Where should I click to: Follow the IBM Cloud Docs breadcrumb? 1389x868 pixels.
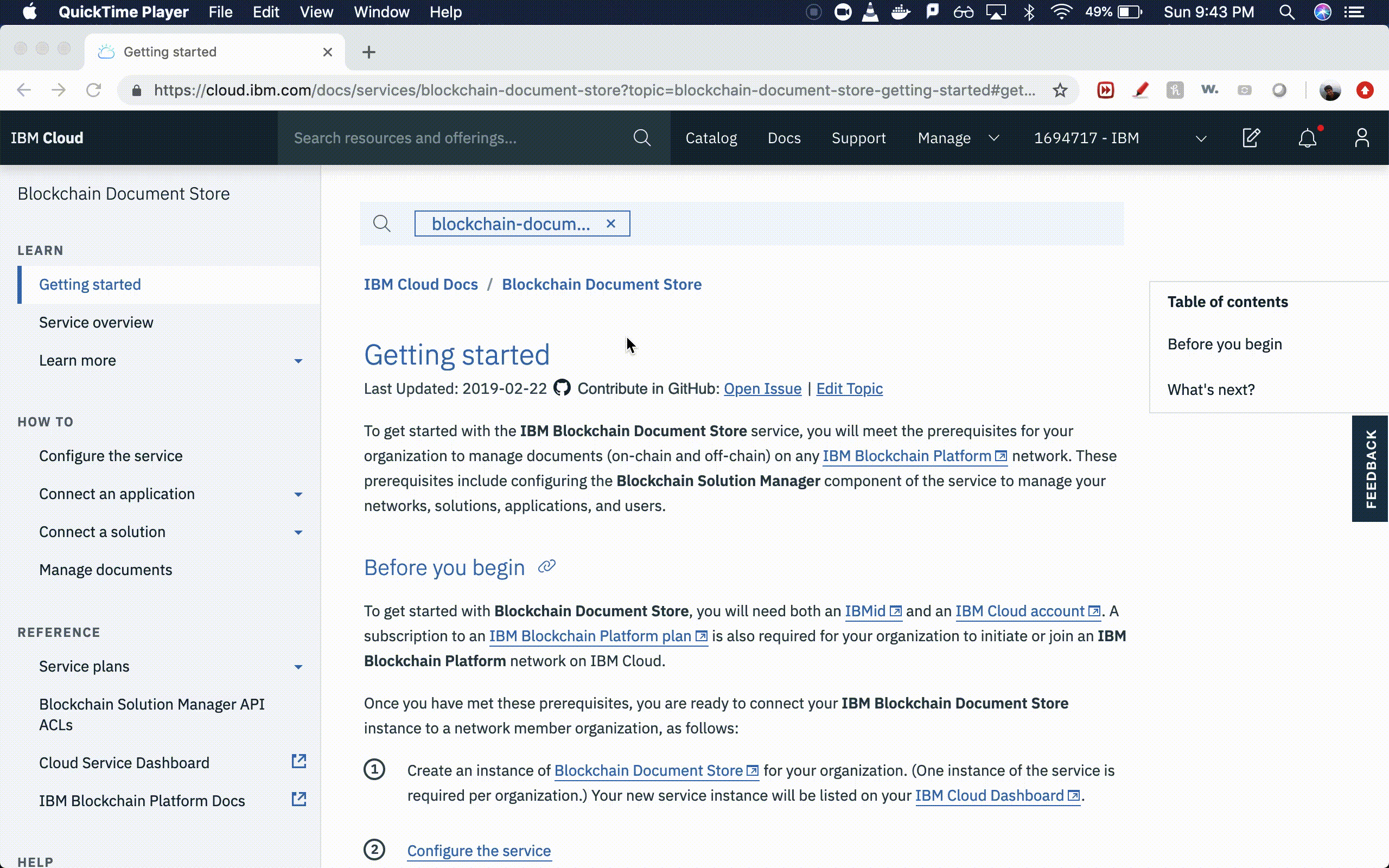click(420, 284)
